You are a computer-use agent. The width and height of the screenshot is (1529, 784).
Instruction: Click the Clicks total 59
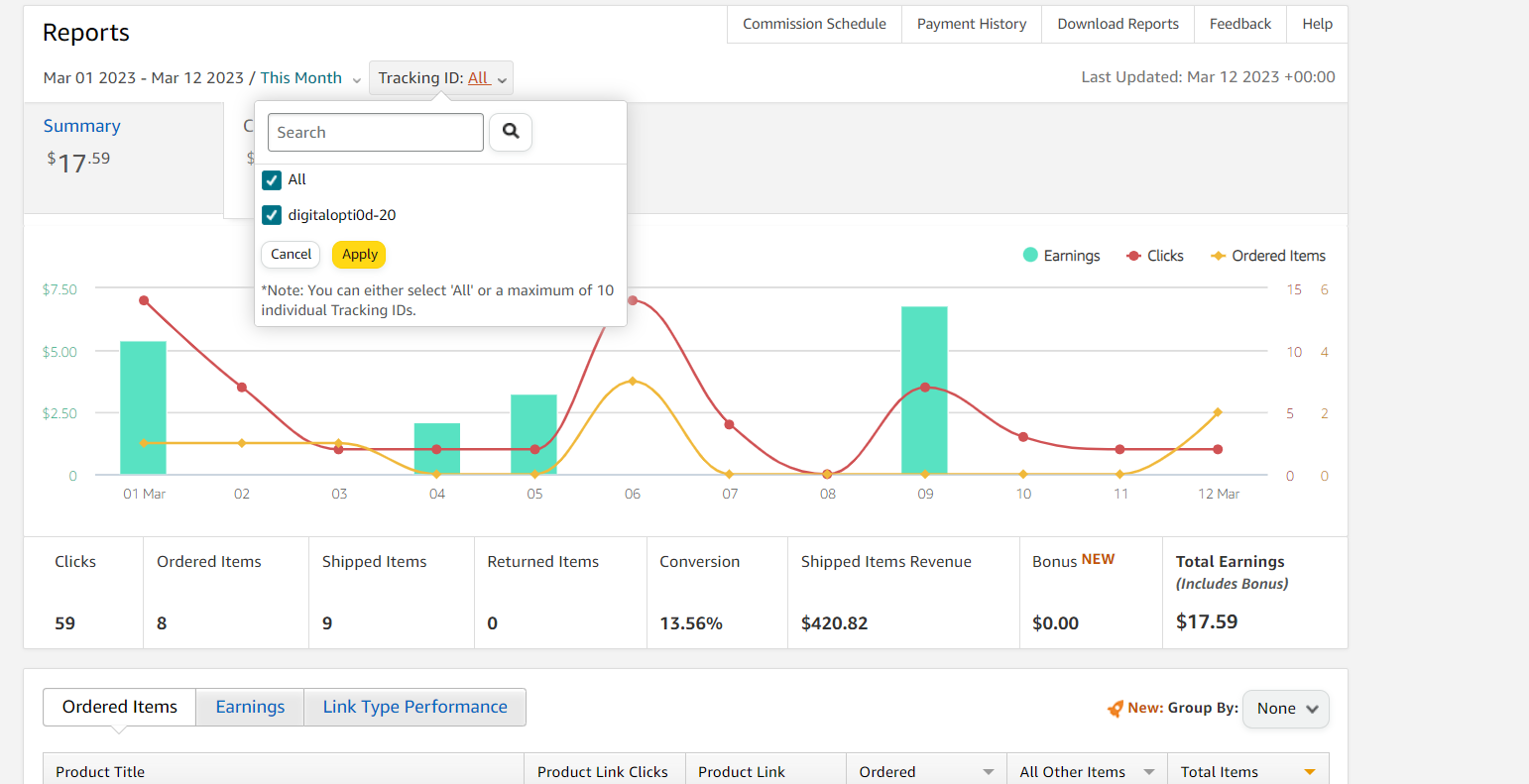[65, 623]
